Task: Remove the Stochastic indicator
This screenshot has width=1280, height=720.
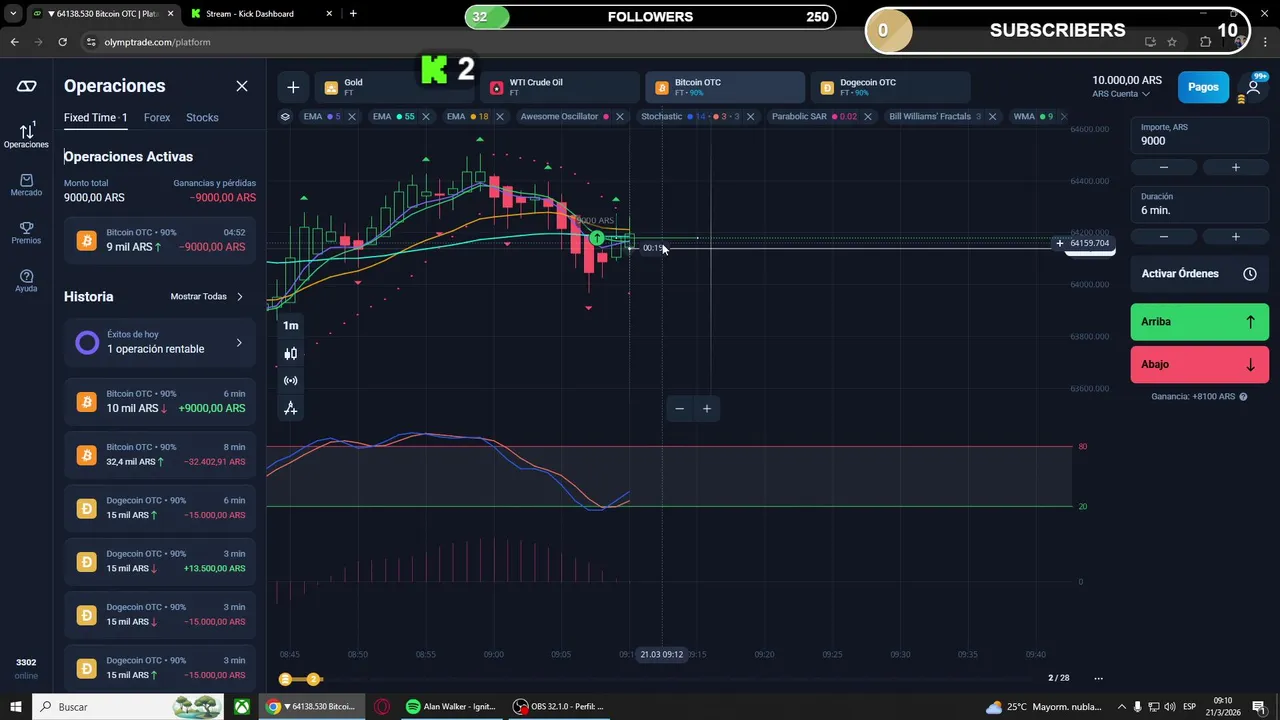Action: (x=750, y=116)
